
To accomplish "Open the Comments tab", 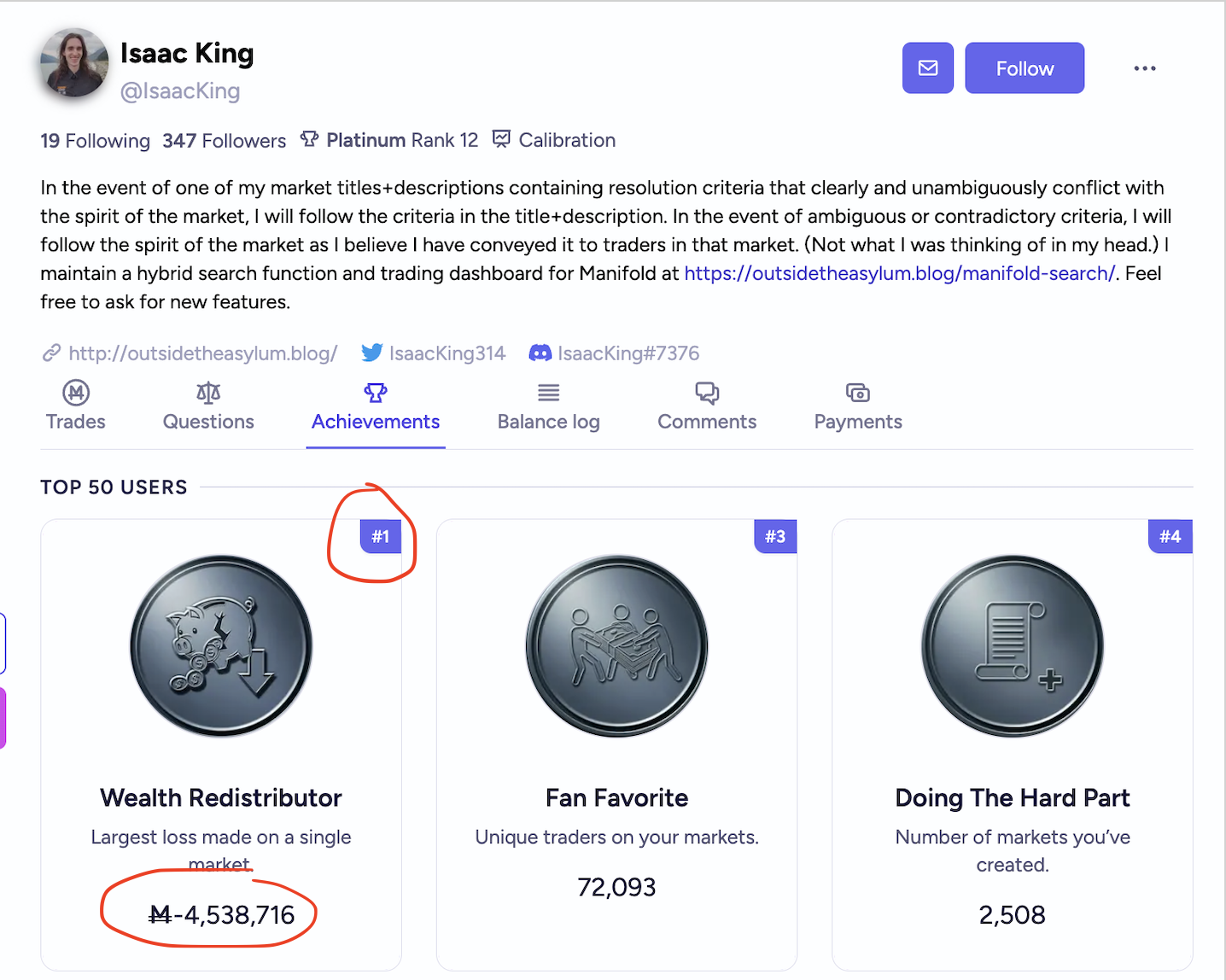I will point(707,406).
